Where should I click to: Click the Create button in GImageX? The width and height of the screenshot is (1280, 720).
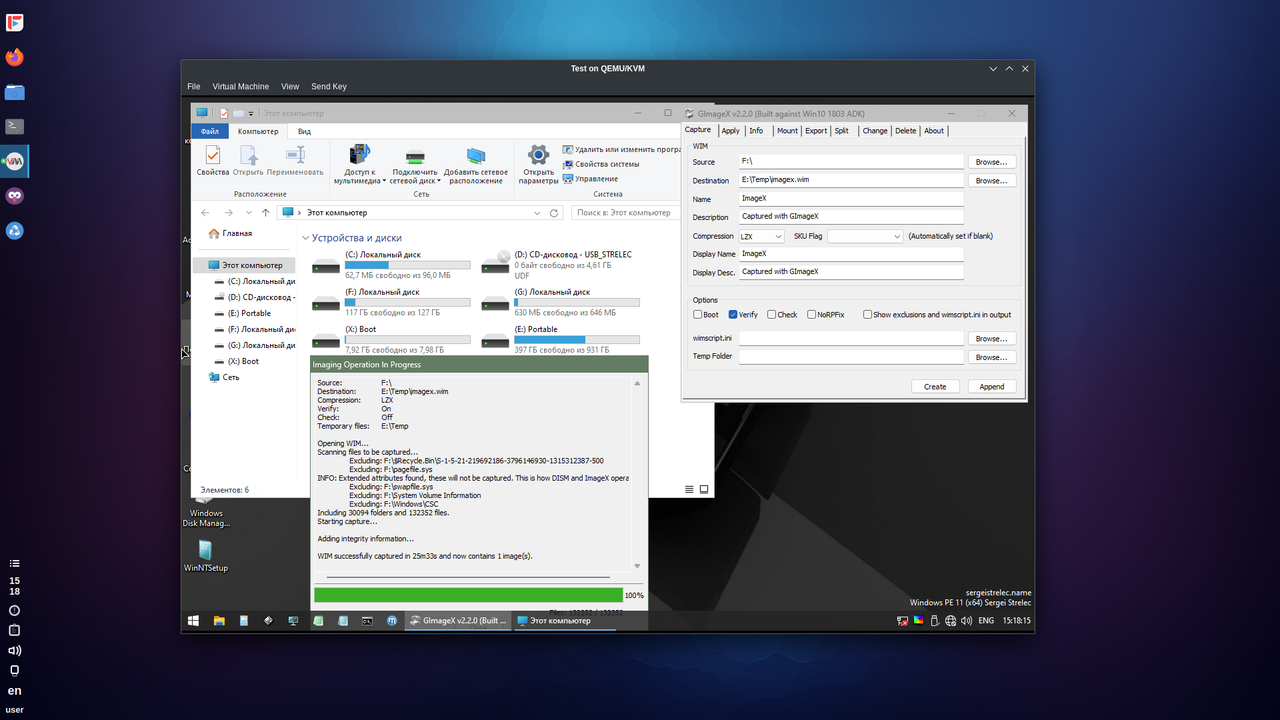[935, 386]
